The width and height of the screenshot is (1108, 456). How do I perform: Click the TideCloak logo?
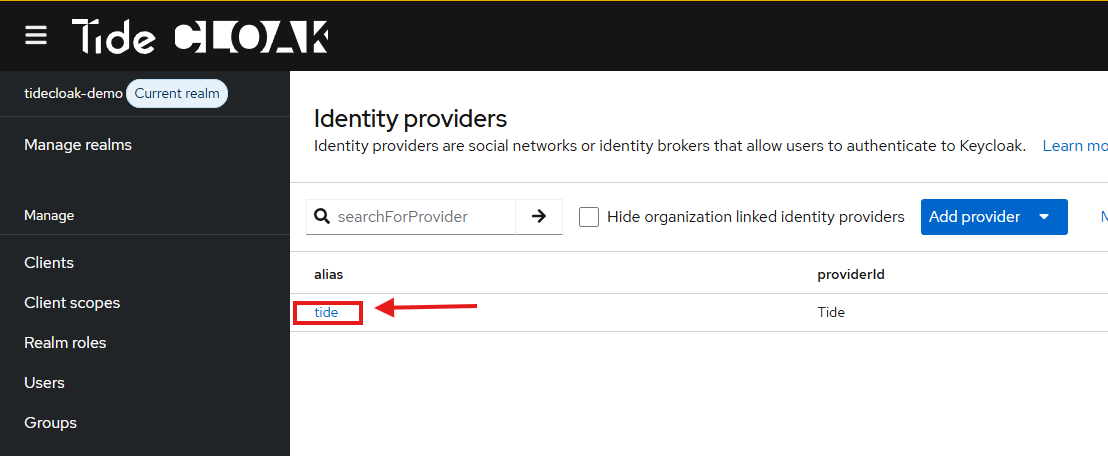click(x=200, y=37)
